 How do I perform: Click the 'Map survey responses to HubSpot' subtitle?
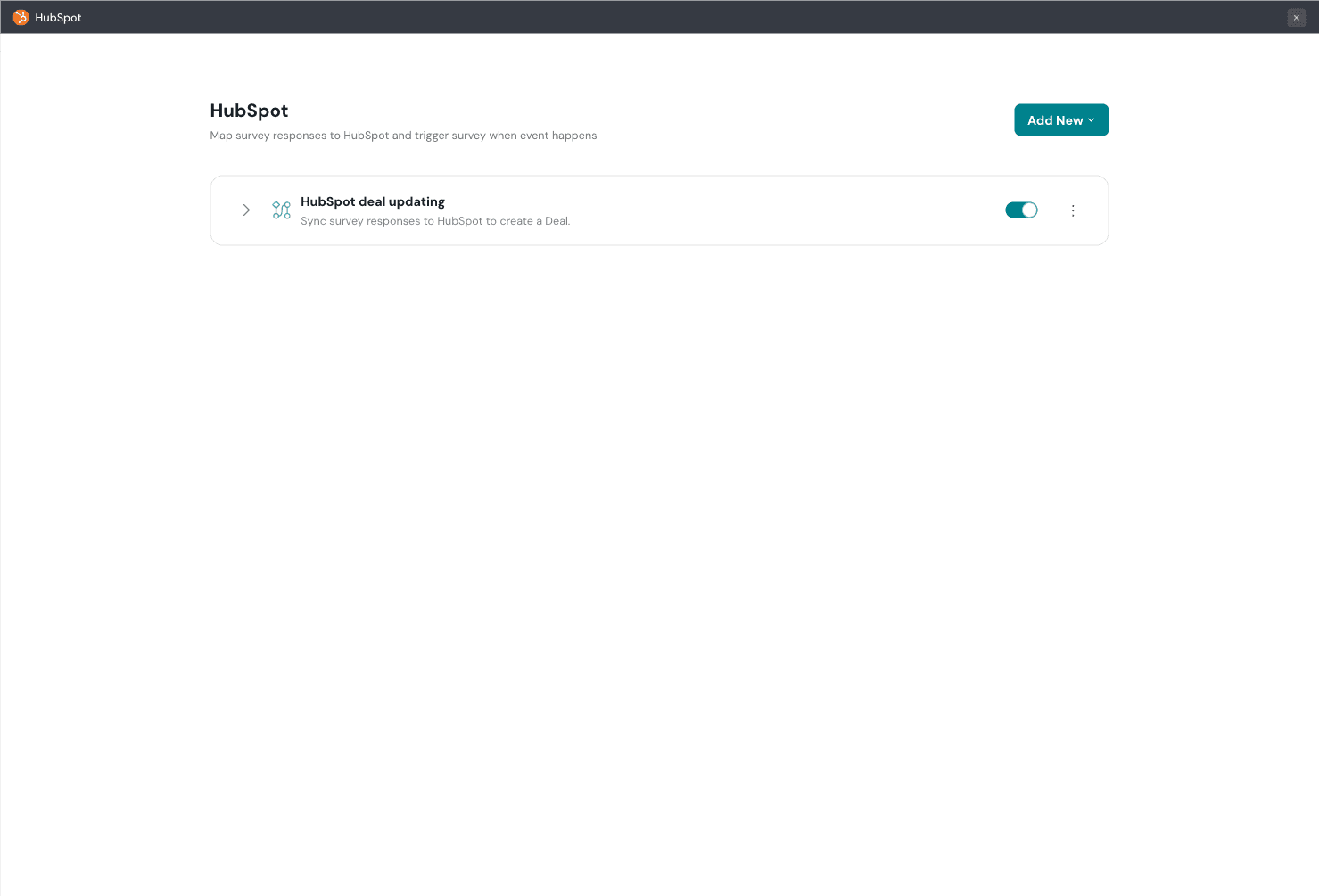(403, 136)
